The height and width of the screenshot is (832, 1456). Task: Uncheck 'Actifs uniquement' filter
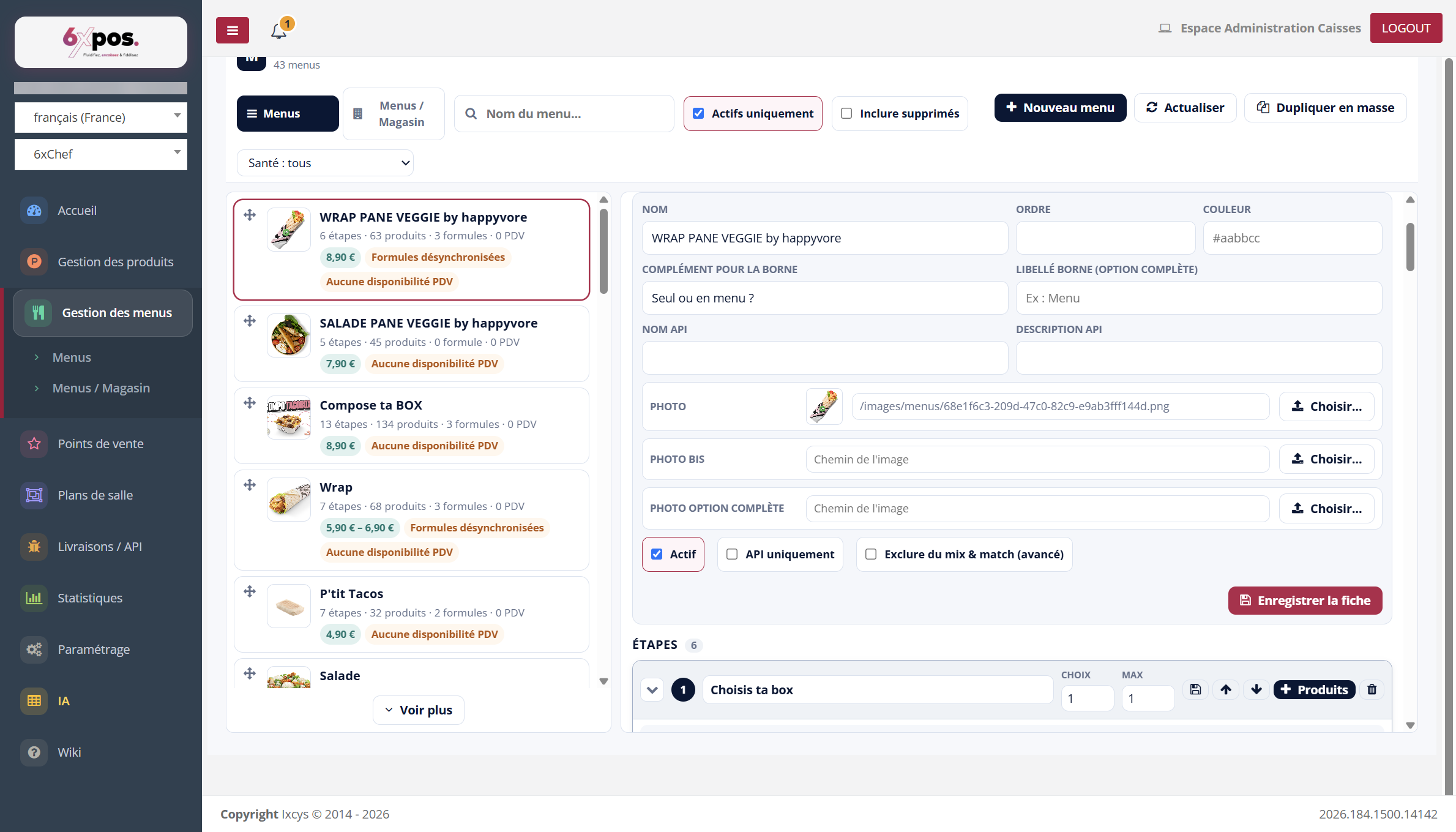coord(698,113)
